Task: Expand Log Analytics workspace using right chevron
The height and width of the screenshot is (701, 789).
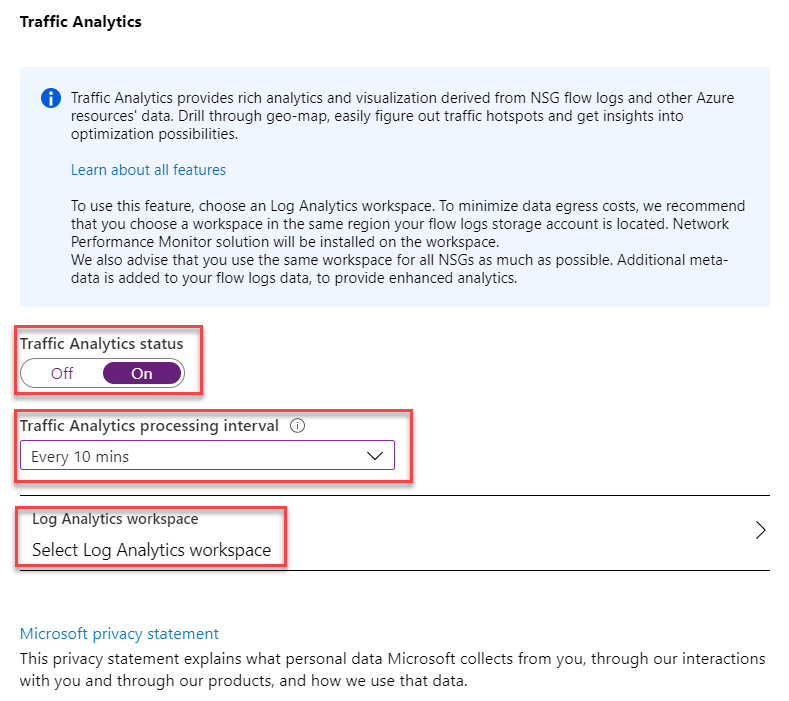Action: pos(760,530)
